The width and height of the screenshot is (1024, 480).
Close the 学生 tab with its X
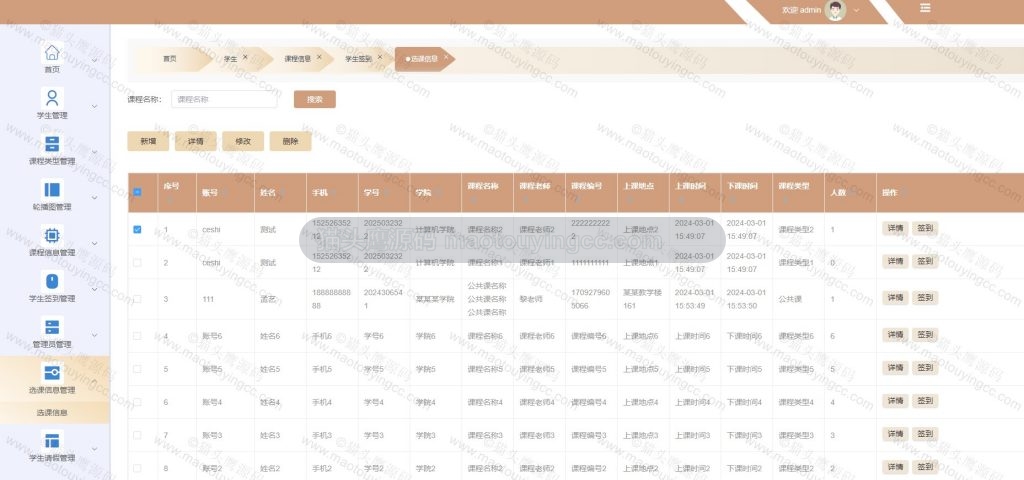[245, 57]
